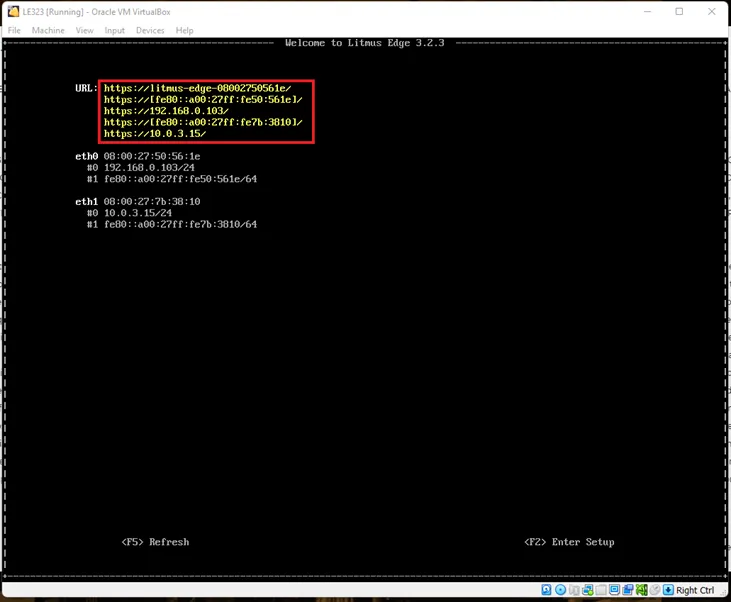Open the File menu

(14, 30)
